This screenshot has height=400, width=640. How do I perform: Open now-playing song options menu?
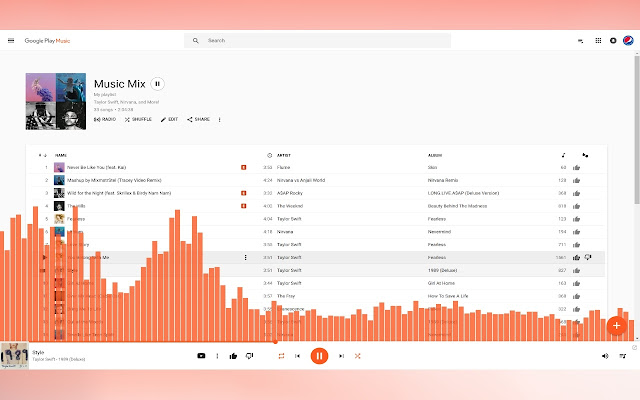(217, 356)
